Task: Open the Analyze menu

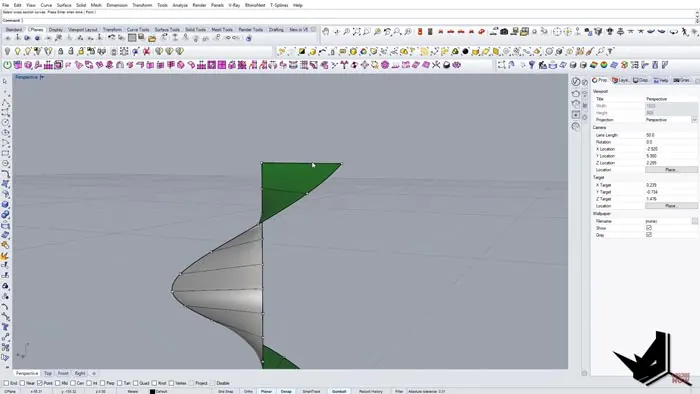Action: click(180, 5)
